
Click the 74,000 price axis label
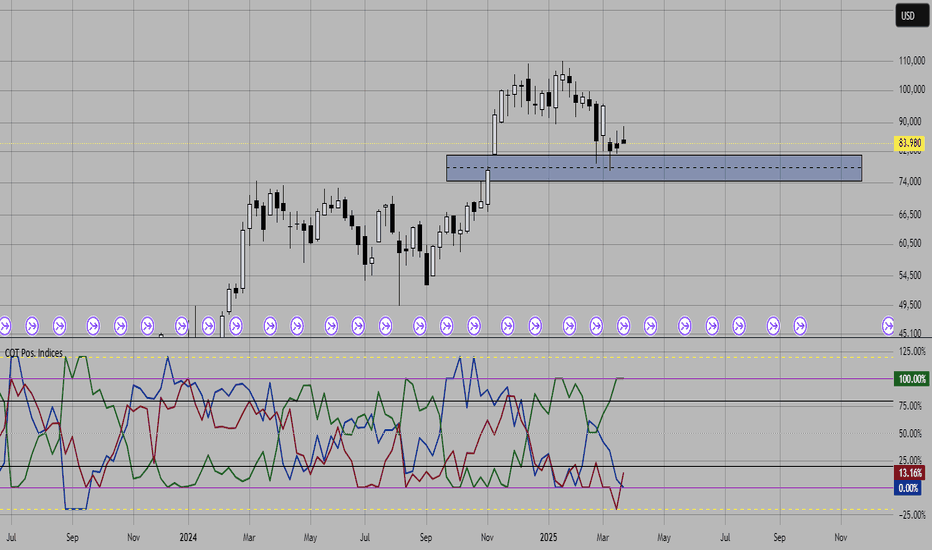point(910,182)
